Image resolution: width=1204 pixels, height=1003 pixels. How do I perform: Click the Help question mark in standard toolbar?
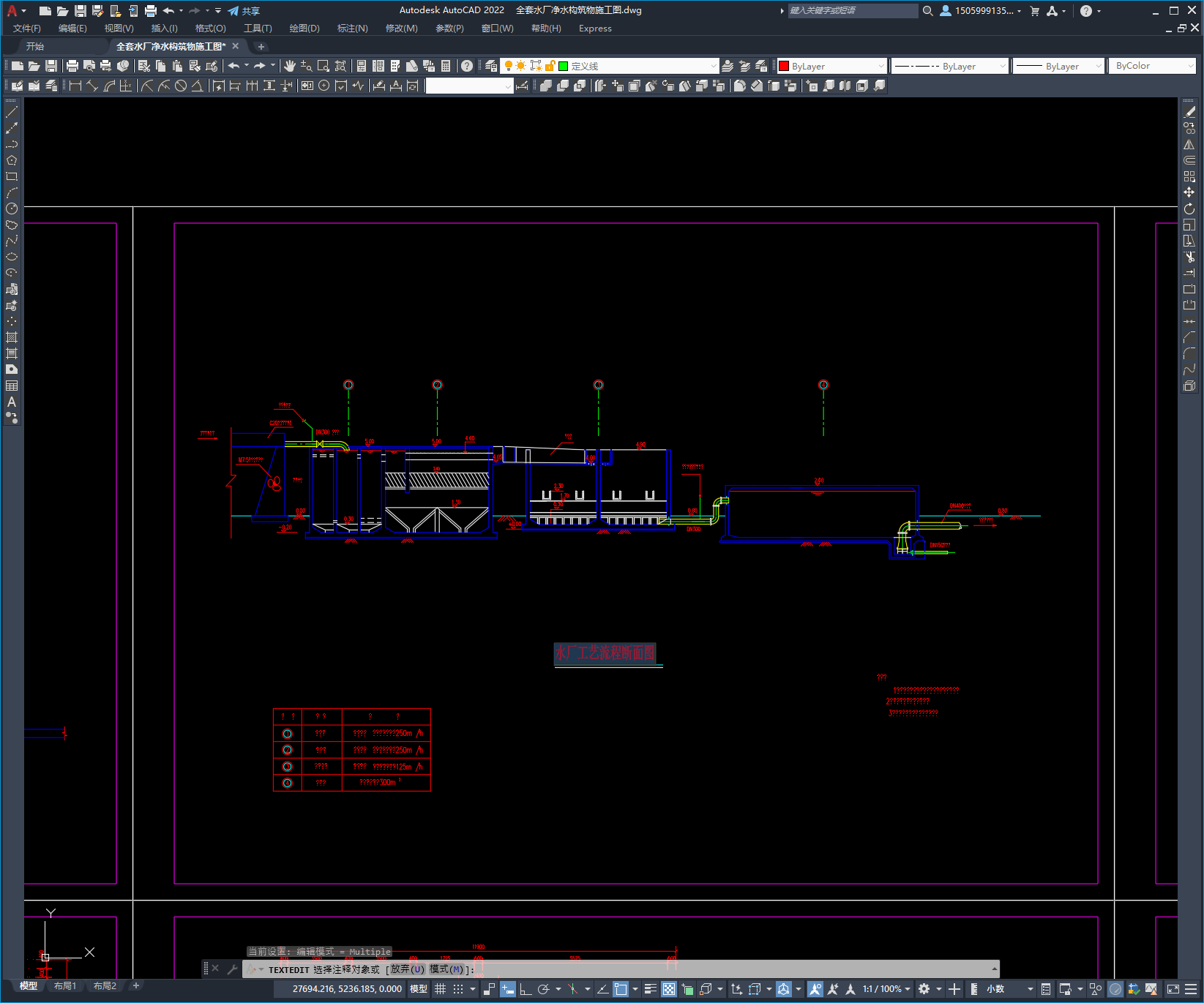467,66
